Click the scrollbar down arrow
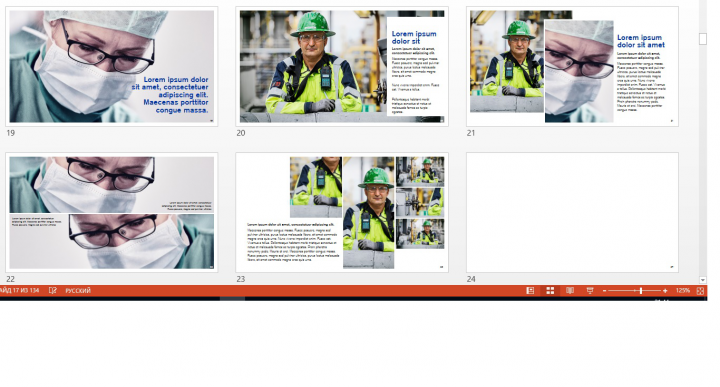 click(703, 280)
